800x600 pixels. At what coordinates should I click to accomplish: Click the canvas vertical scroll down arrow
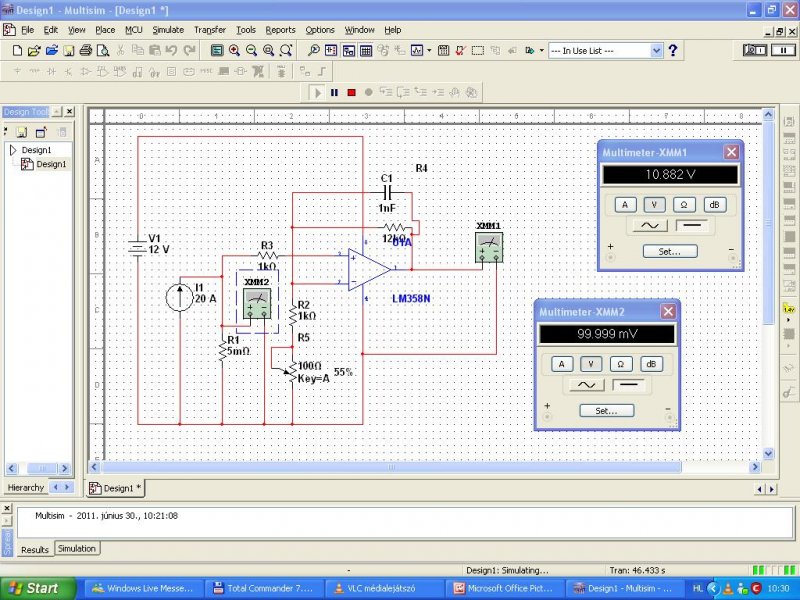pos(768,453)
